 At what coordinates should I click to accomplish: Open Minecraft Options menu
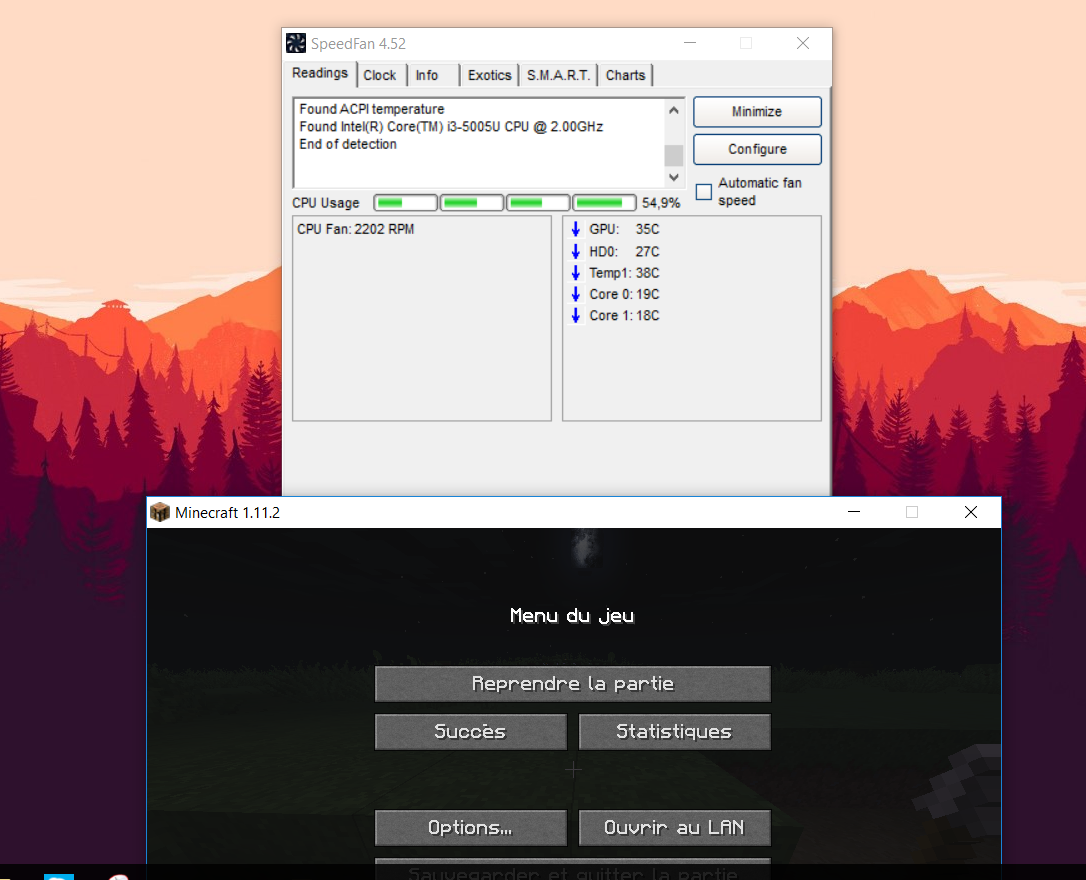470,828
